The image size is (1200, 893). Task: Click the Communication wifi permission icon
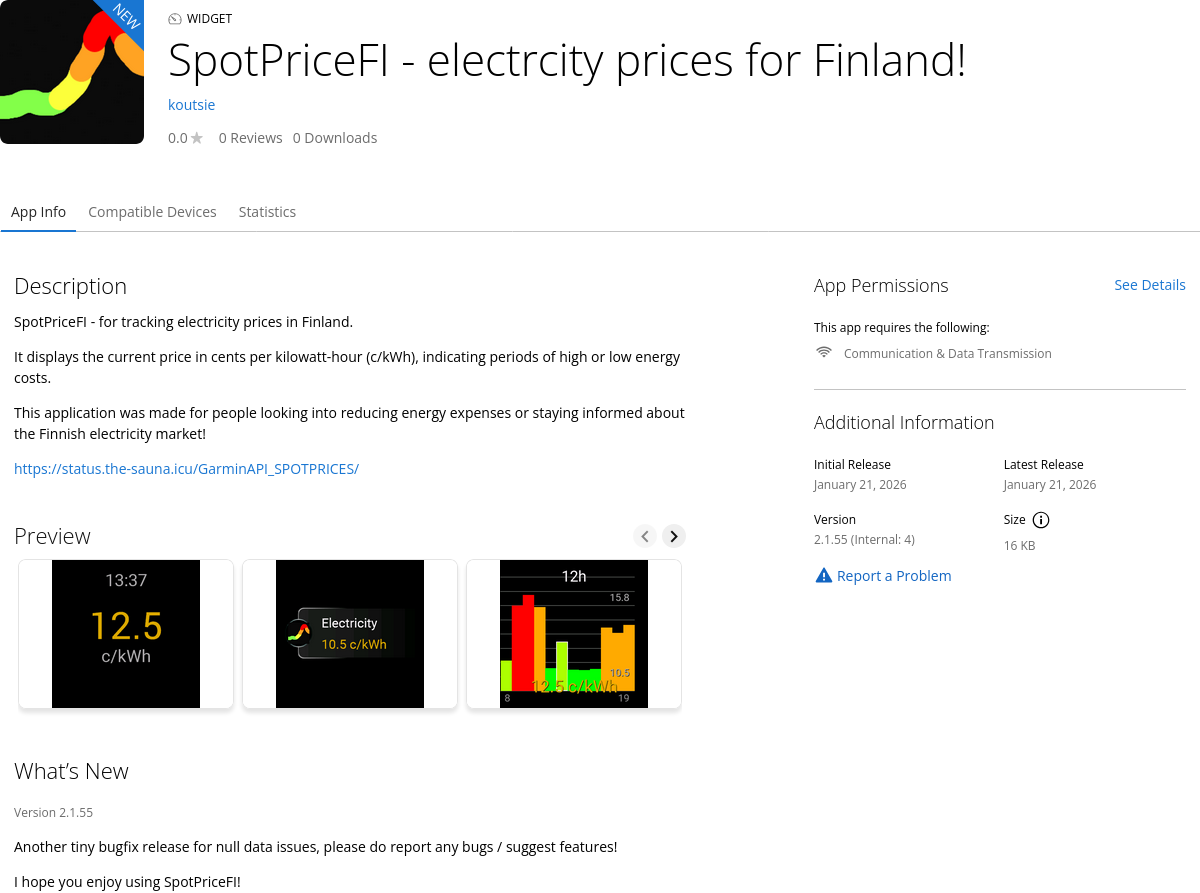(824, 353)
